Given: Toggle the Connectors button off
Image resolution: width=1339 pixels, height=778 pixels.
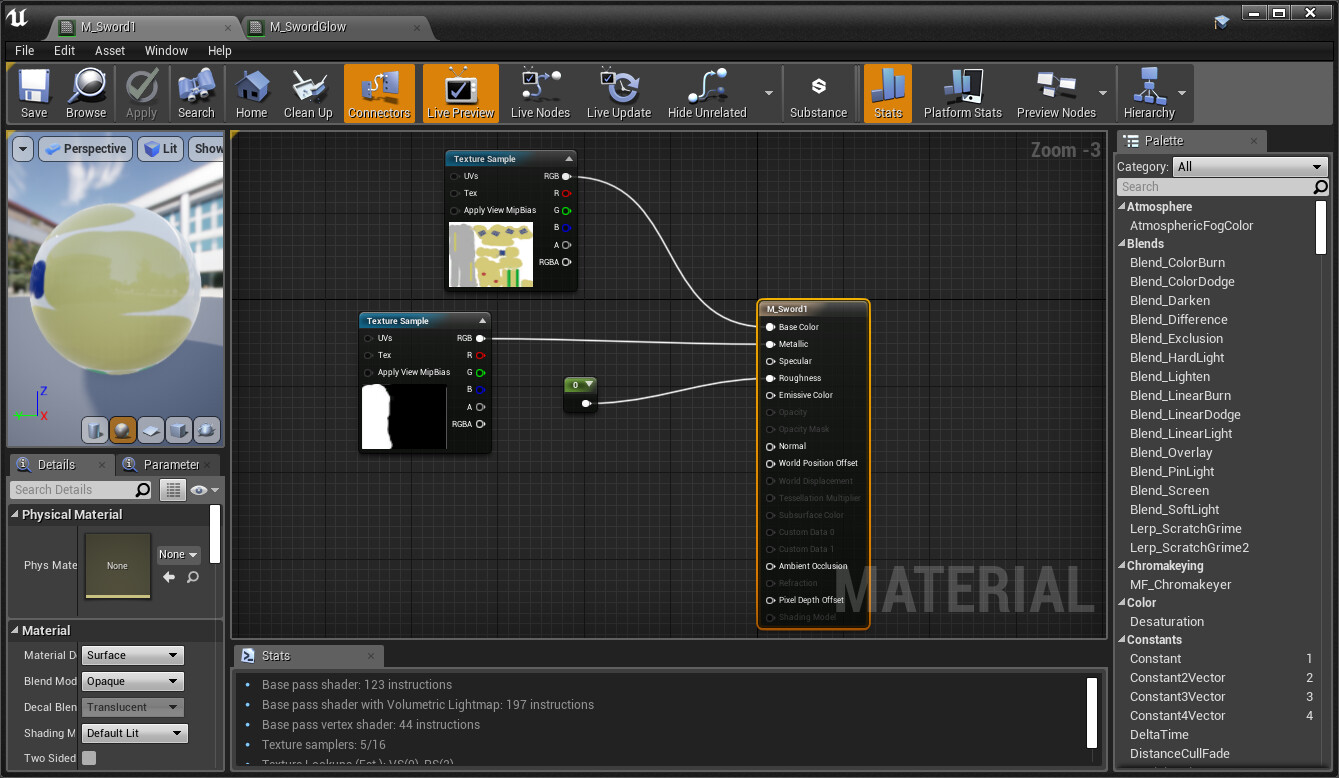Looking at the screenshot, I should (x=379, y=94).
